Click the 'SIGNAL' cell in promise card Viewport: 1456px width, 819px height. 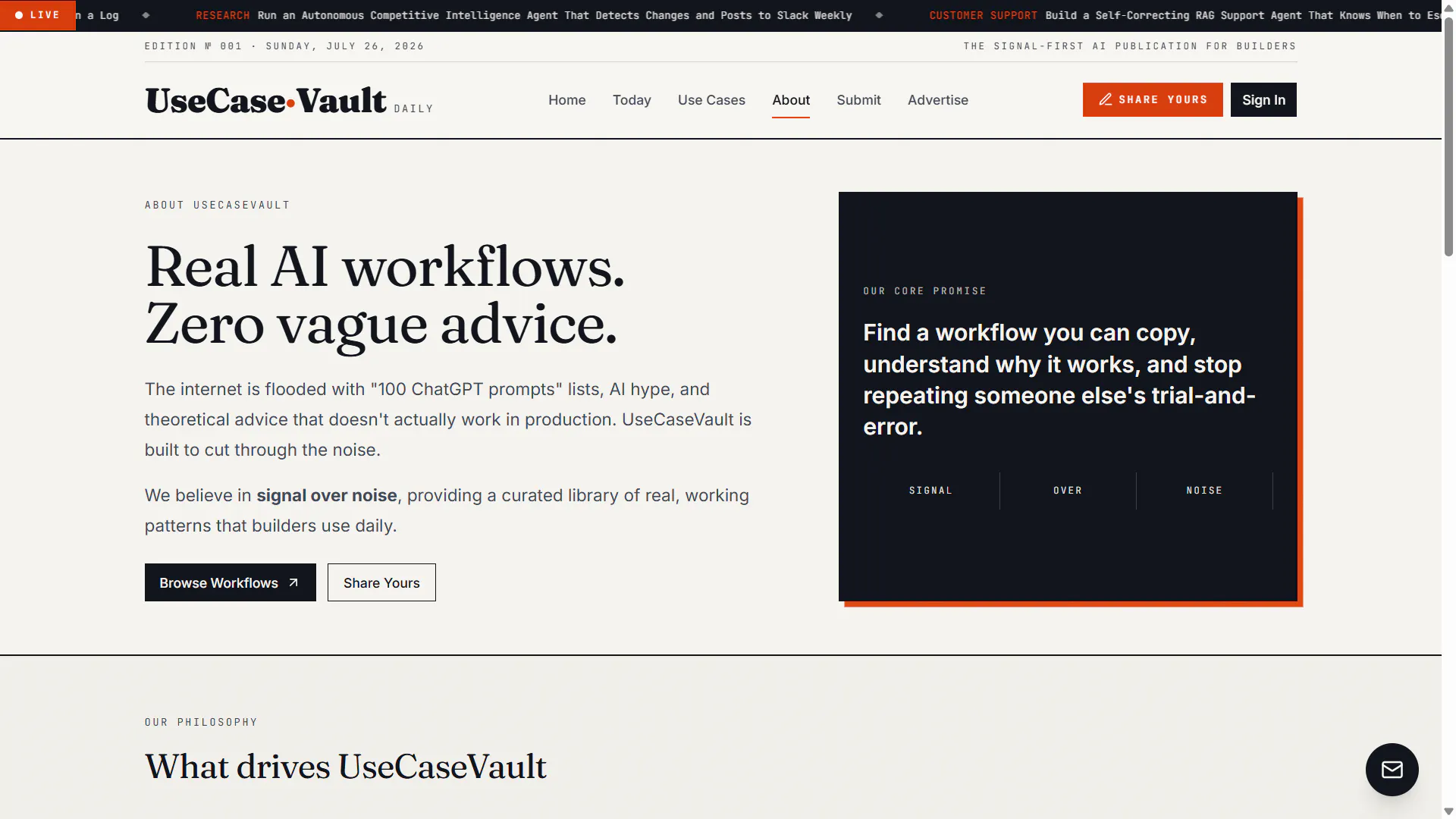click(931, 491)
